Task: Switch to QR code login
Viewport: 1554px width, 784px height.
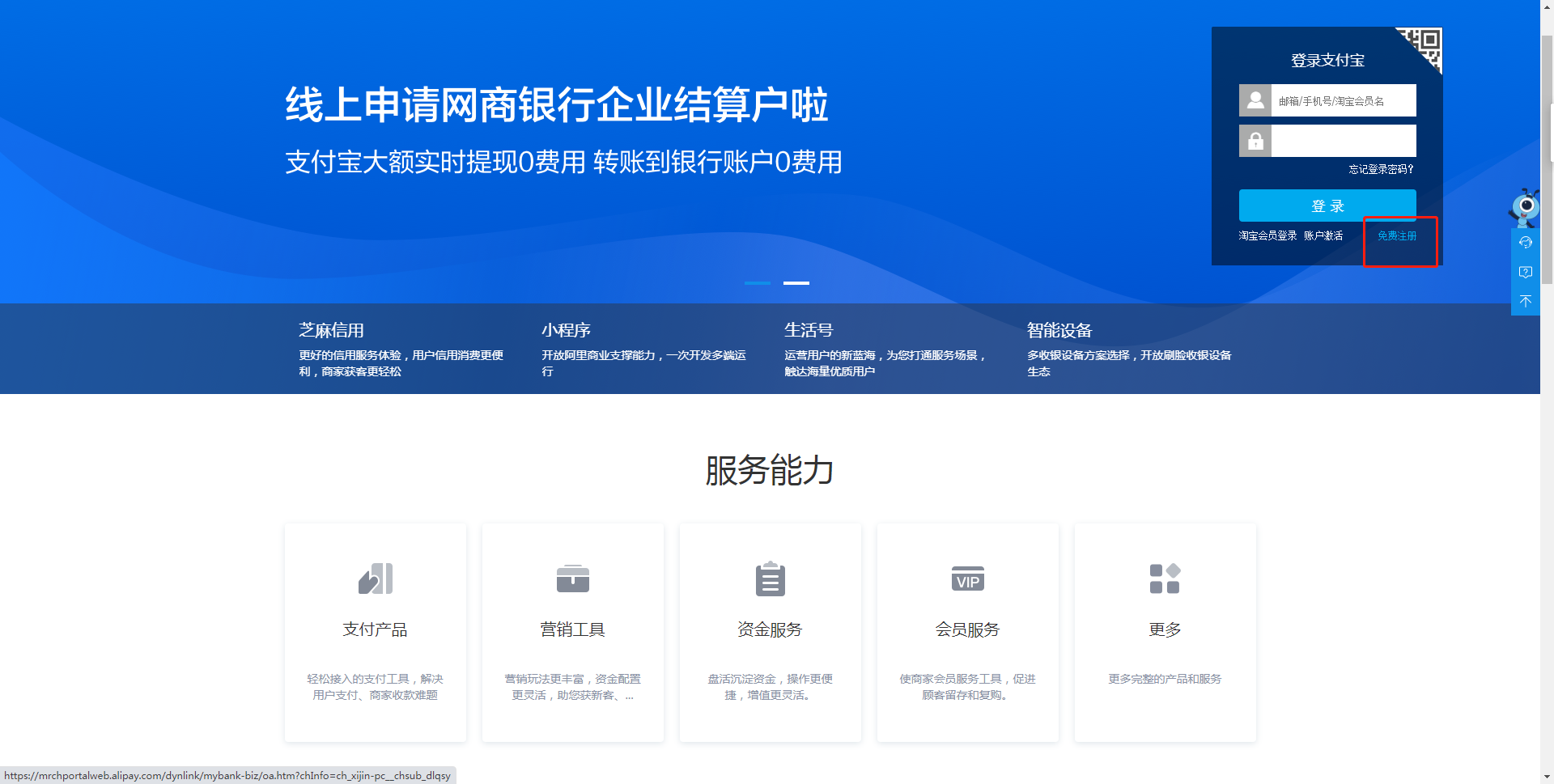Action: 1425,46
